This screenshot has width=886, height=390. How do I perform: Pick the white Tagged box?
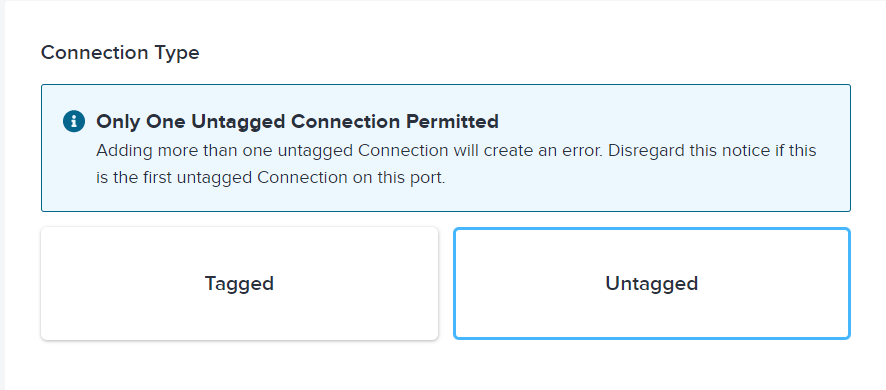[240, 283]
